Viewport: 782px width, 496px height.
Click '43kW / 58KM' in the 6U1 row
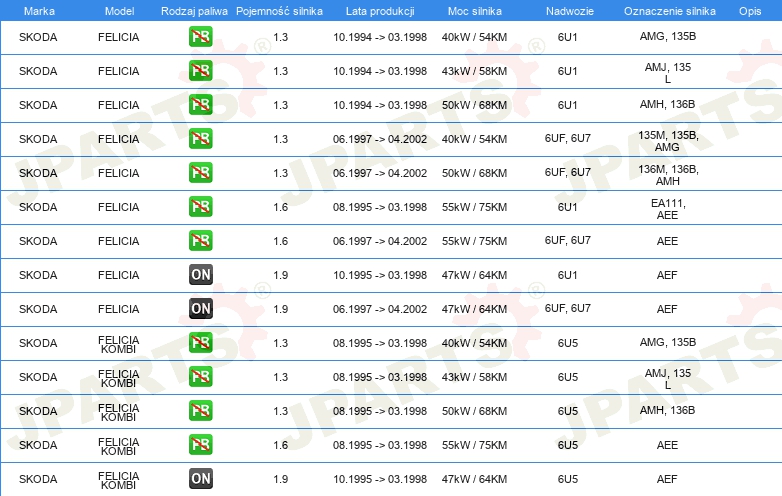pyautogui.click(x=474, y=71)
